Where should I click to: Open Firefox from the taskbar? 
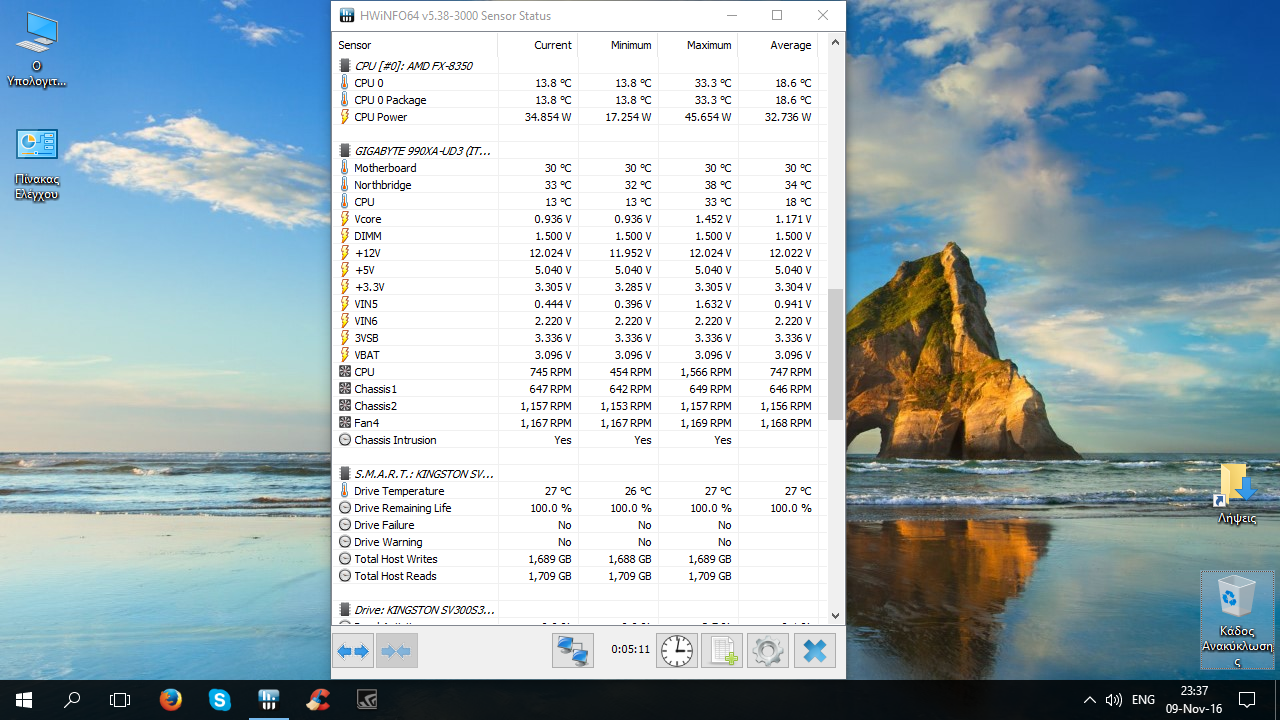point(171,700)
